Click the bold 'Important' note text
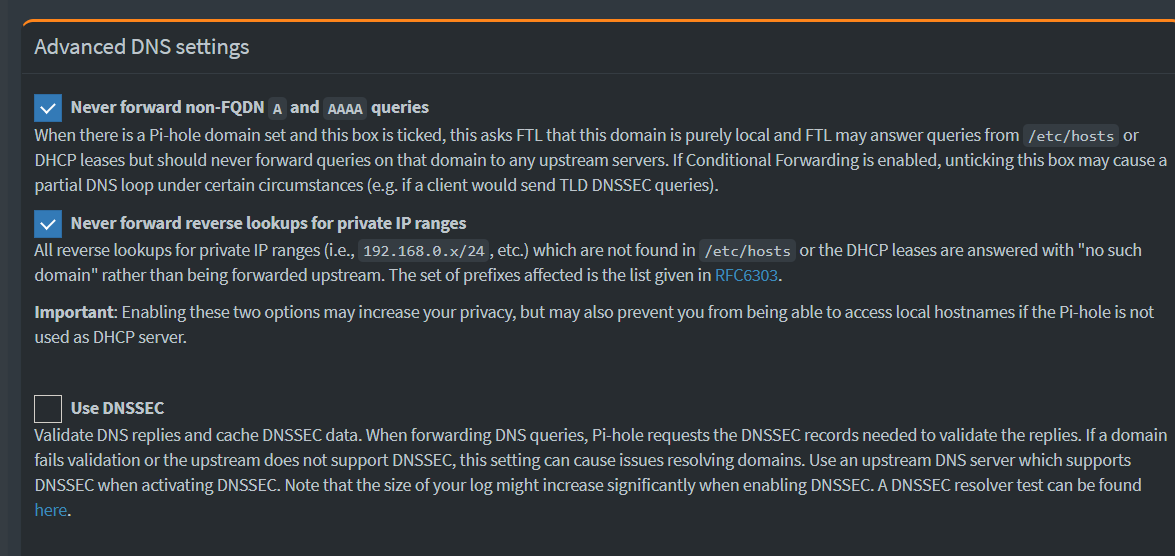Viewport: 1175px width, 556px height. tap(73, 312)
